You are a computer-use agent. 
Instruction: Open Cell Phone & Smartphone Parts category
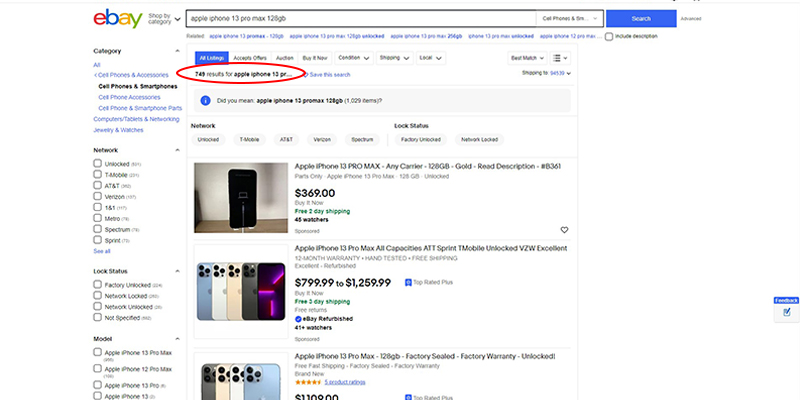pos(140,108)
